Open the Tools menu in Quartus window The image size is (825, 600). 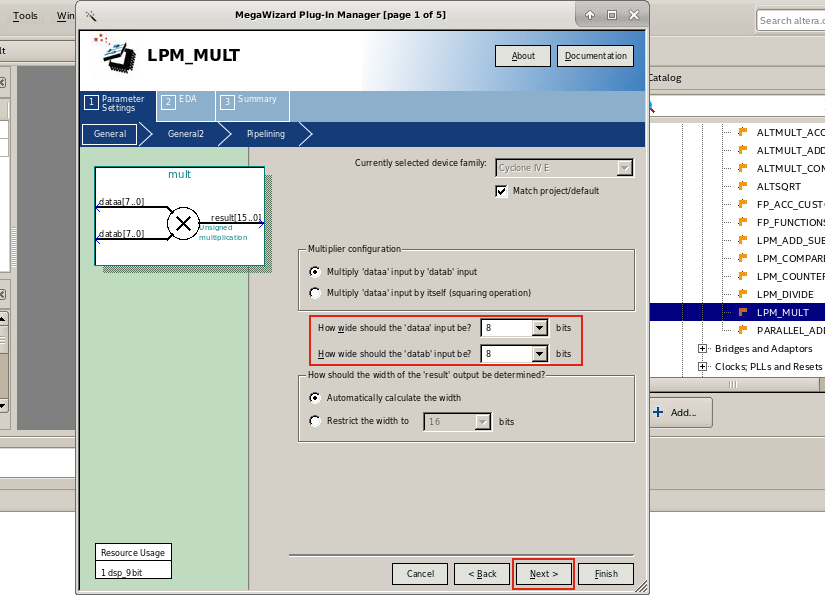25,16
